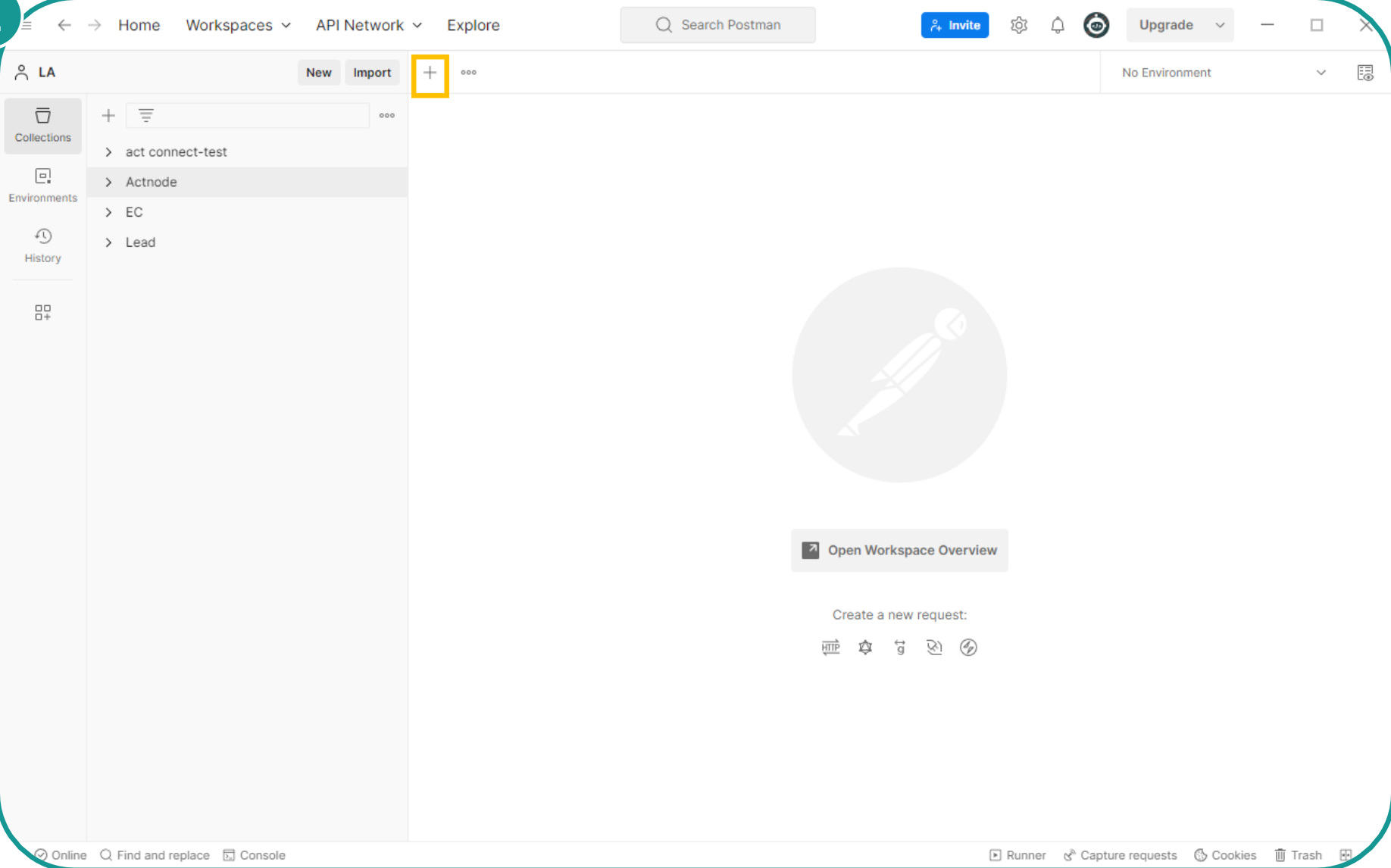The image size is (1391, 868).
Task: Go forward with the right arrow
Action: point(94,25)
